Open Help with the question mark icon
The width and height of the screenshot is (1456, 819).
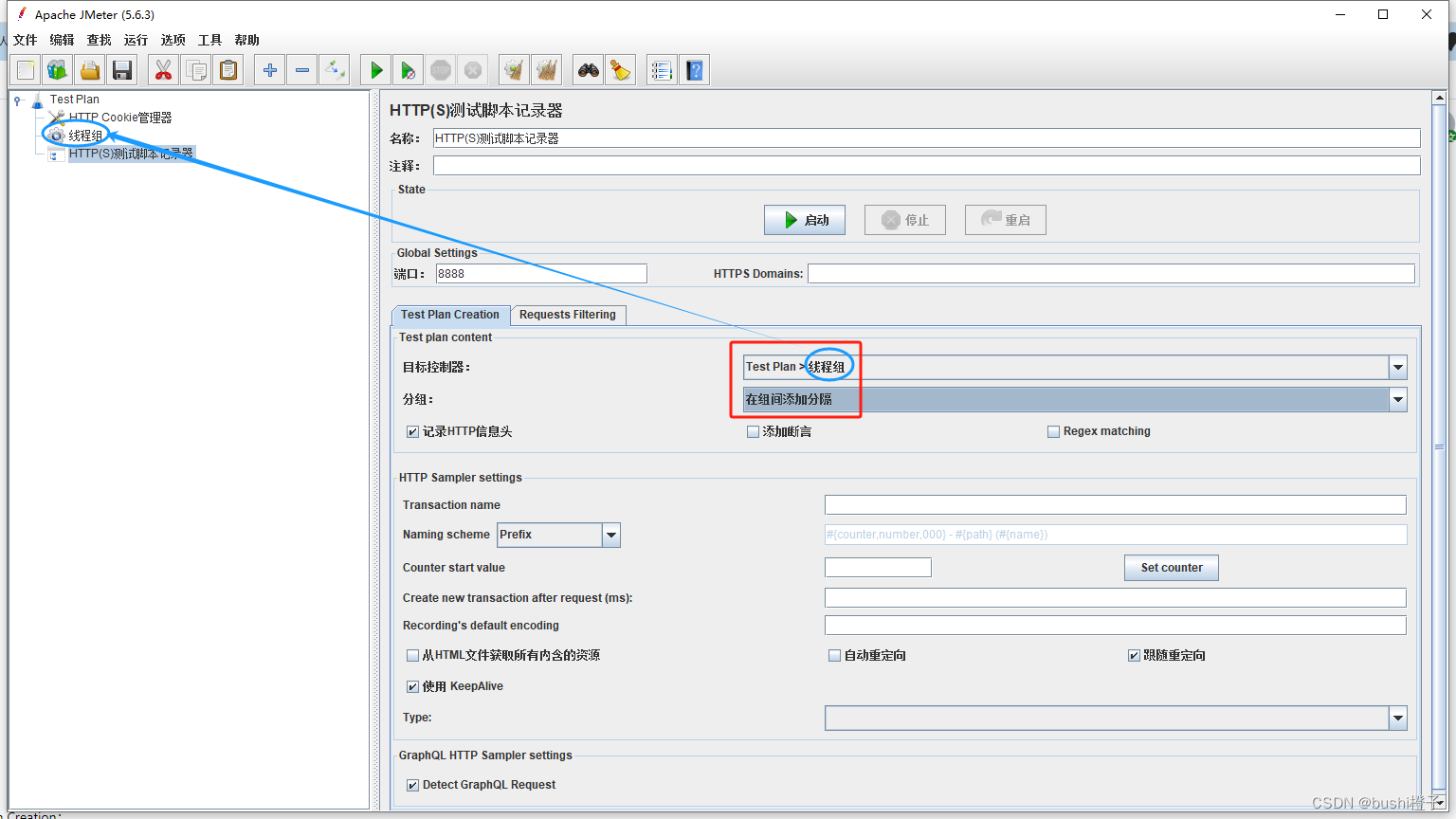tap(695, 70)
